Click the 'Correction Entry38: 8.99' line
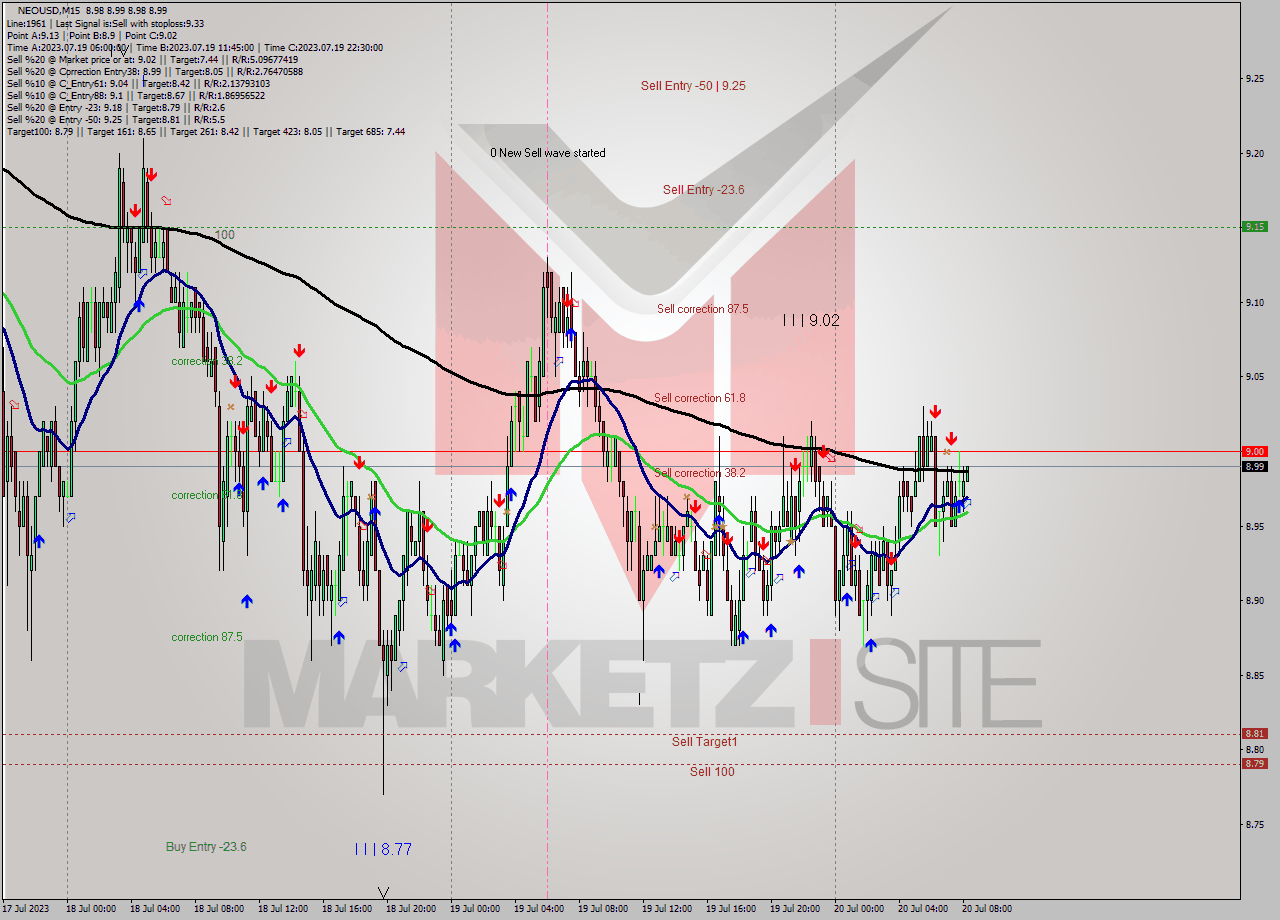The image size is (1280, 920). [x=154, y=71]
